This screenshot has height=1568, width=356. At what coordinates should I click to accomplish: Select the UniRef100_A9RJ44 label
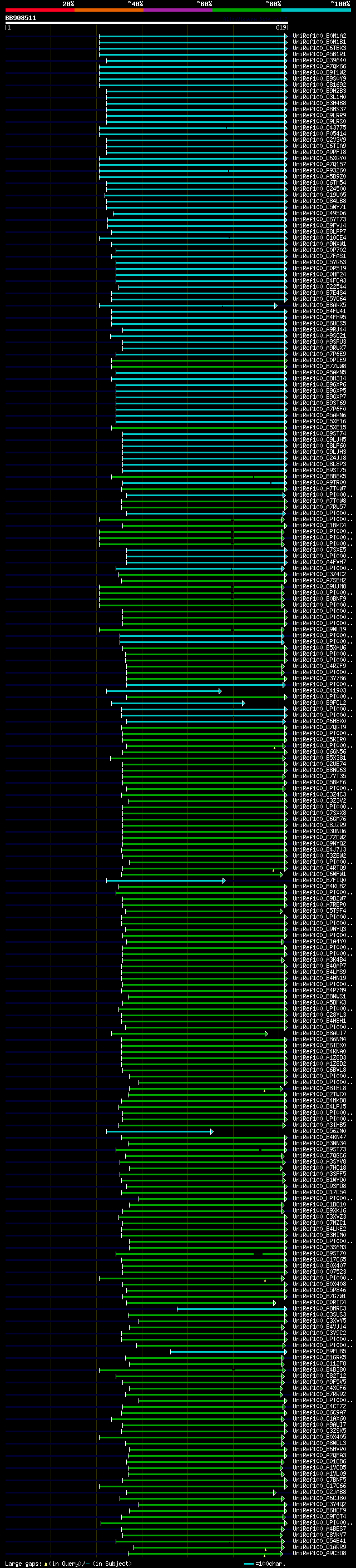(319, 329)
